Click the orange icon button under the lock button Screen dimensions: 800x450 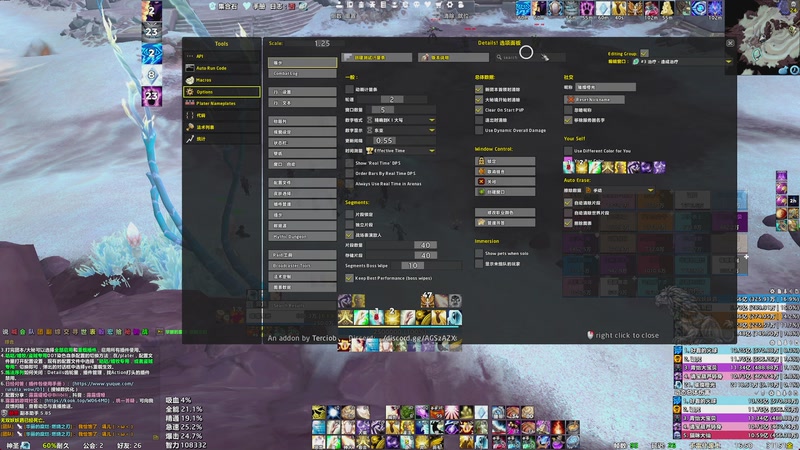(505, 171)
